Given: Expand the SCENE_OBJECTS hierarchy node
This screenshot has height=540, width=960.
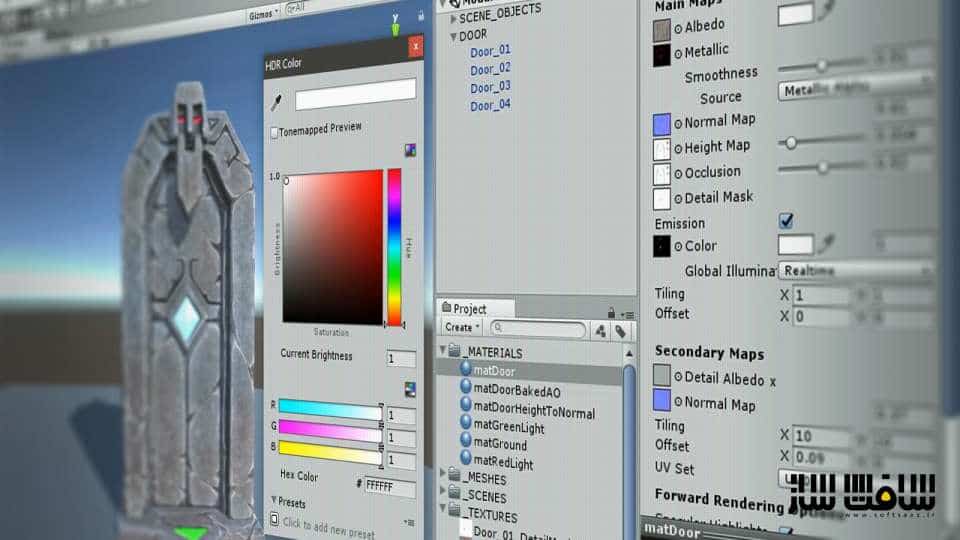Looking at the screenshot, I should click(x=454, y=19).
